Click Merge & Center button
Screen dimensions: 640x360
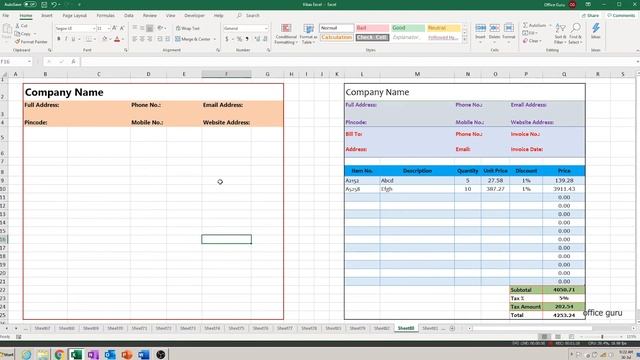(x=193, y=39)
